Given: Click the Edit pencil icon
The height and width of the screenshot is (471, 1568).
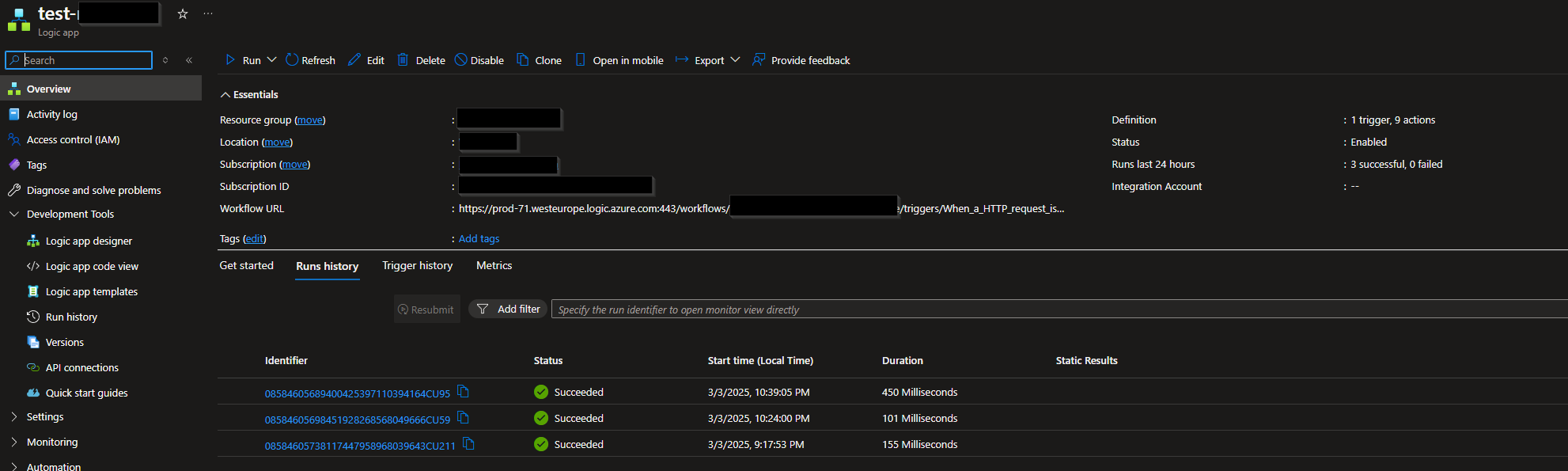Looking at the screenshot, I should tap(354, 59).
